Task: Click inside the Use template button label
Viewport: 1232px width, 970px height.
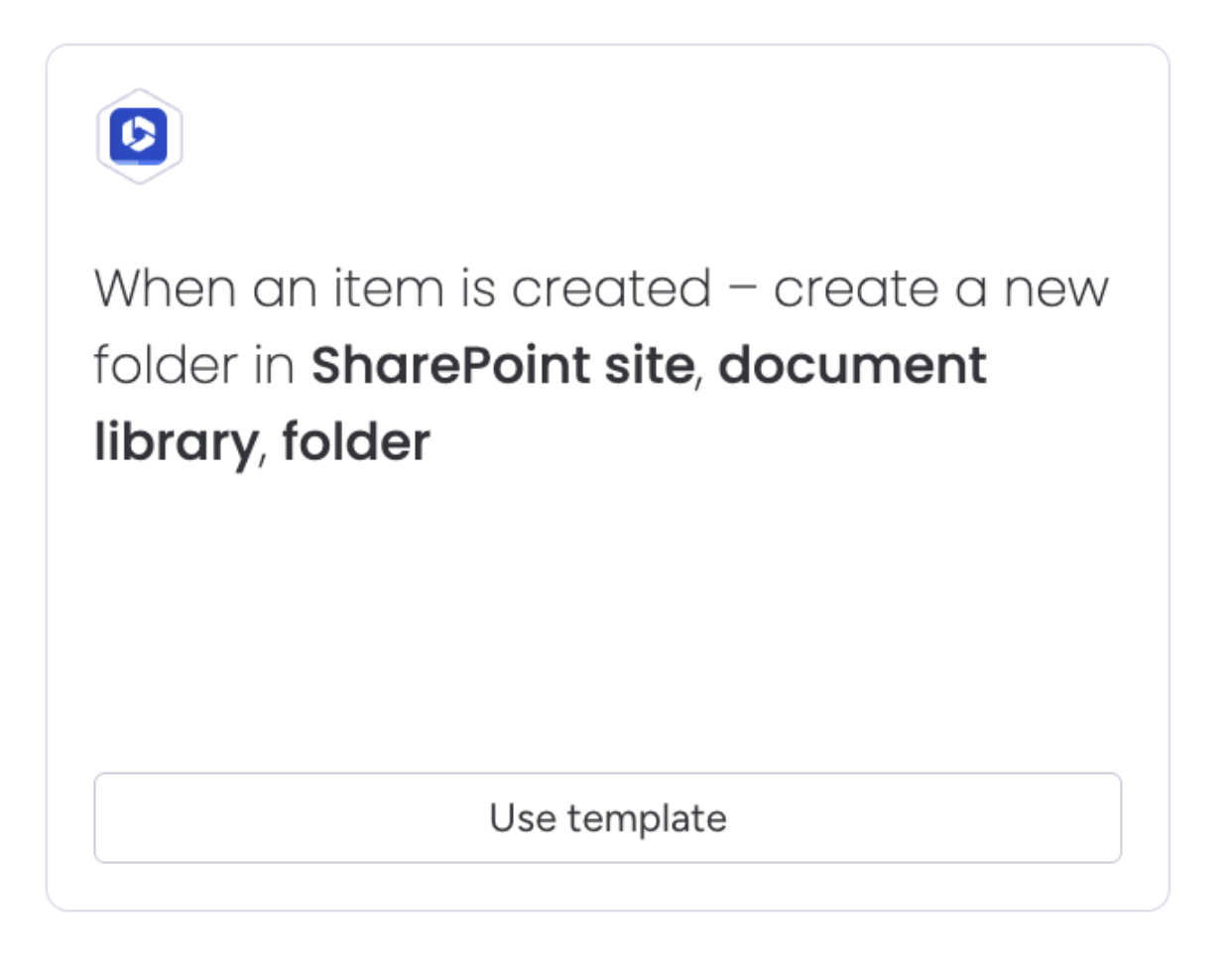Action: click(608, 817)
